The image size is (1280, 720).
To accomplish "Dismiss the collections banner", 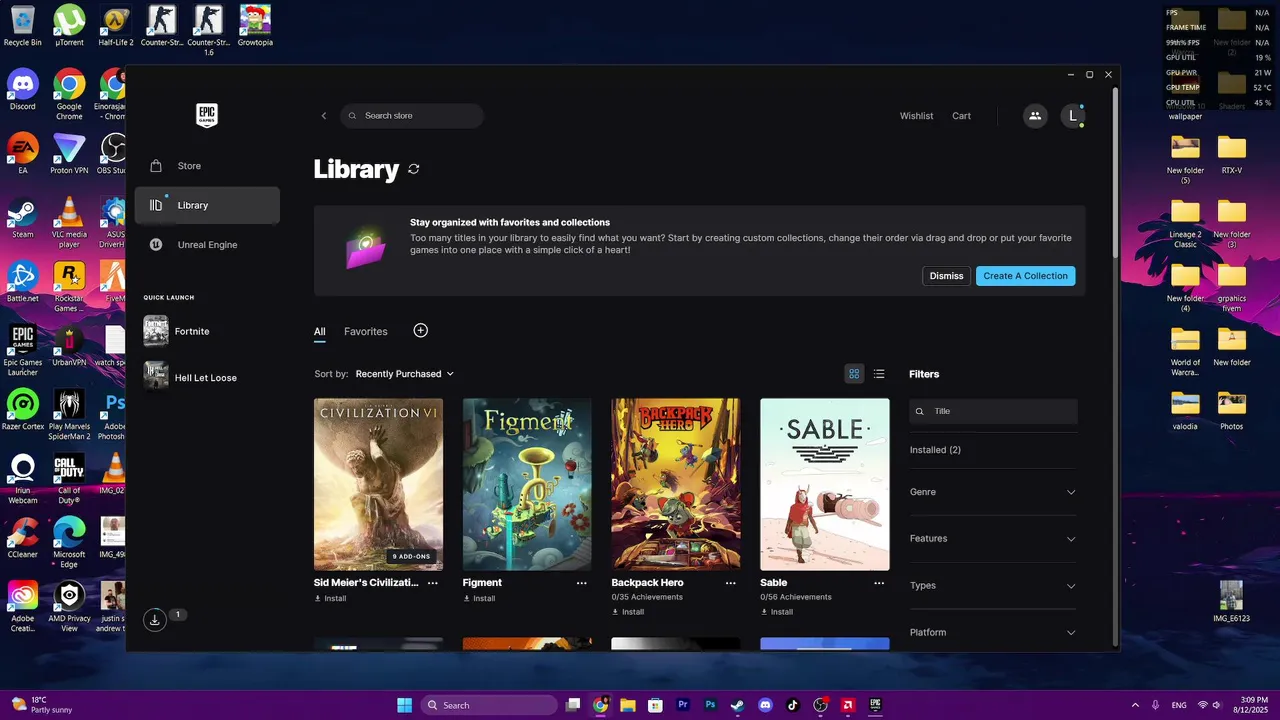I will pyautogui.click(x=946, y=276).
